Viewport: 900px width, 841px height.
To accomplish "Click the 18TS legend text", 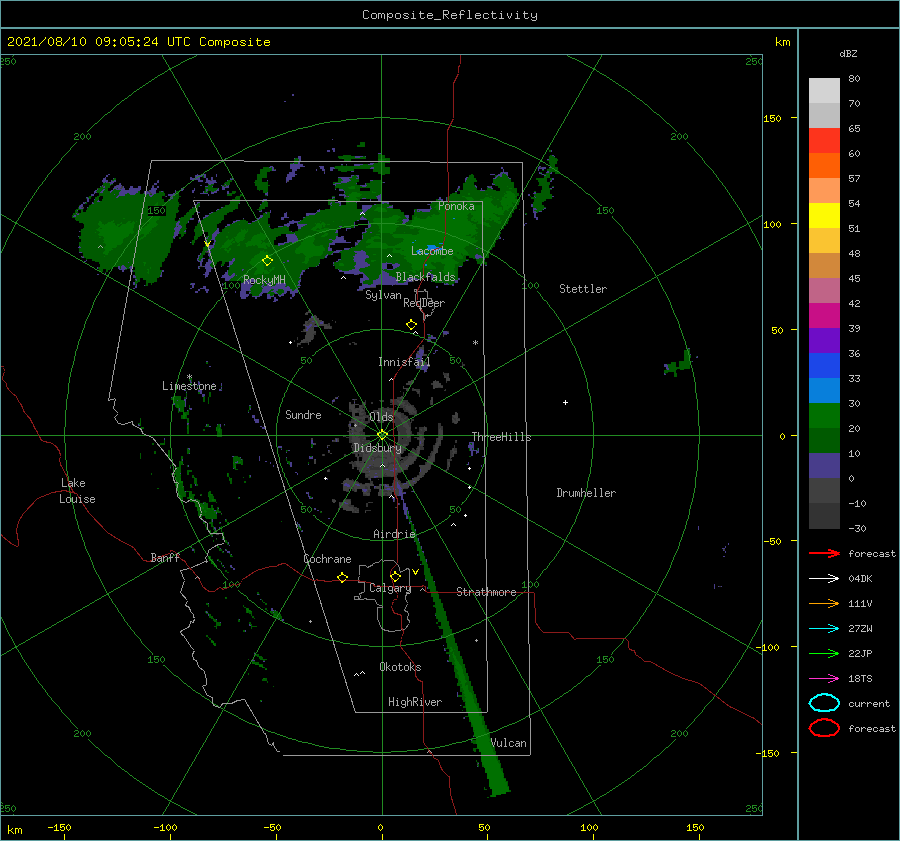I will pos(860,679).
